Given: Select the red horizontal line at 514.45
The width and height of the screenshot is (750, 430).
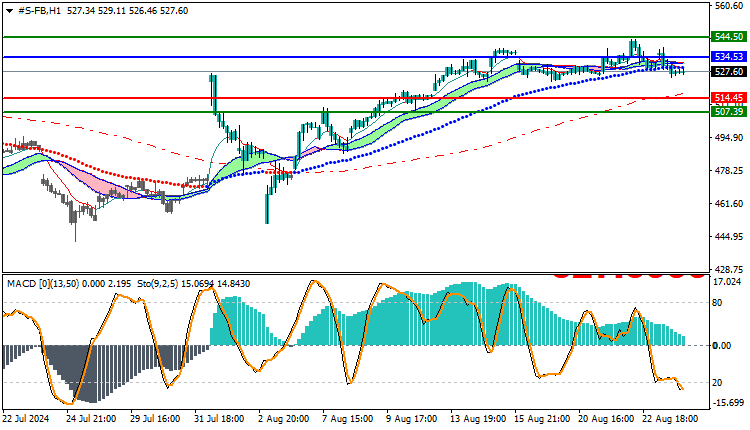Looking at the screenshot, I should pos(355,98).
